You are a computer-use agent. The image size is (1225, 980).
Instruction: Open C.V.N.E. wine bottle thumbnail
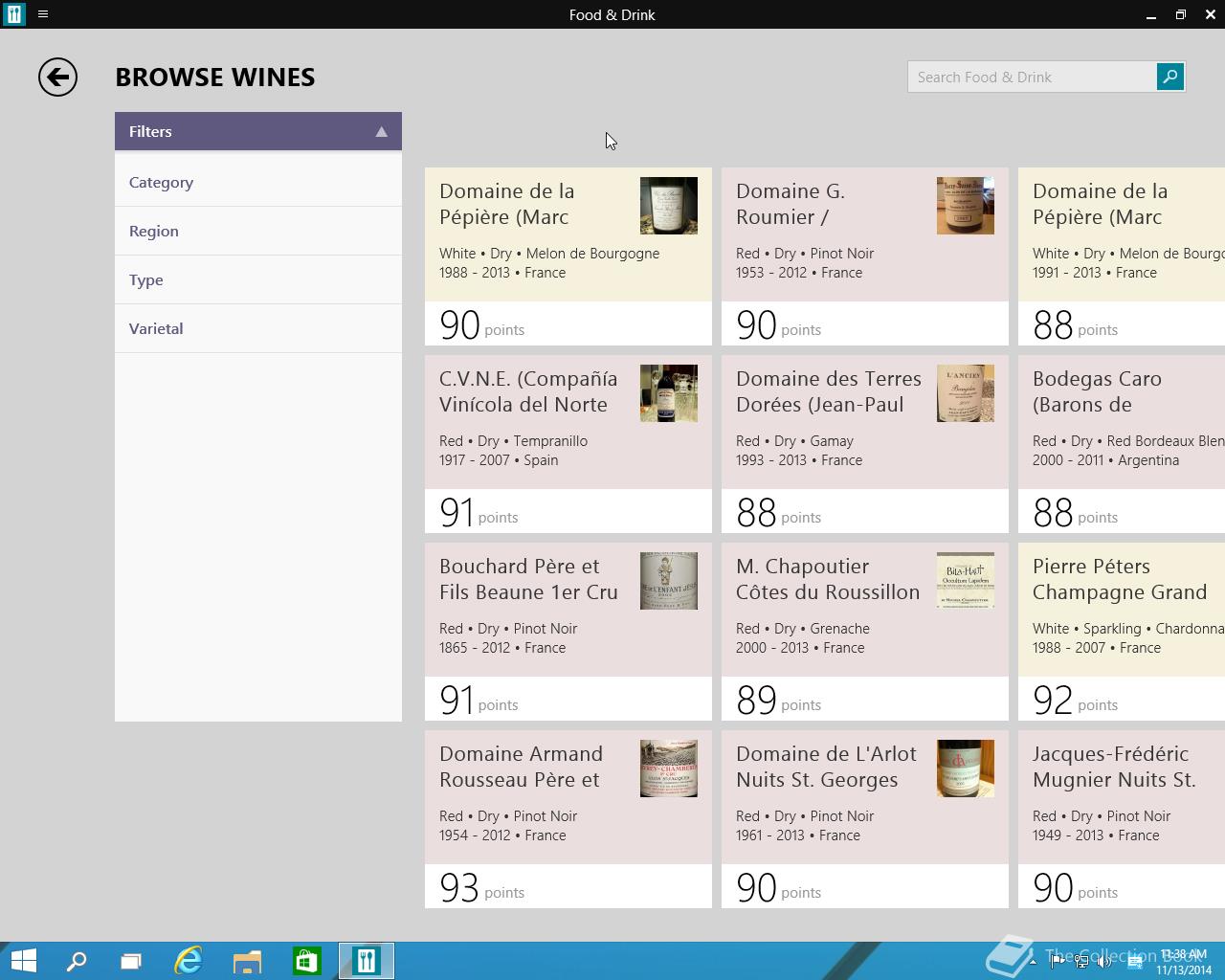pos(669,393)
